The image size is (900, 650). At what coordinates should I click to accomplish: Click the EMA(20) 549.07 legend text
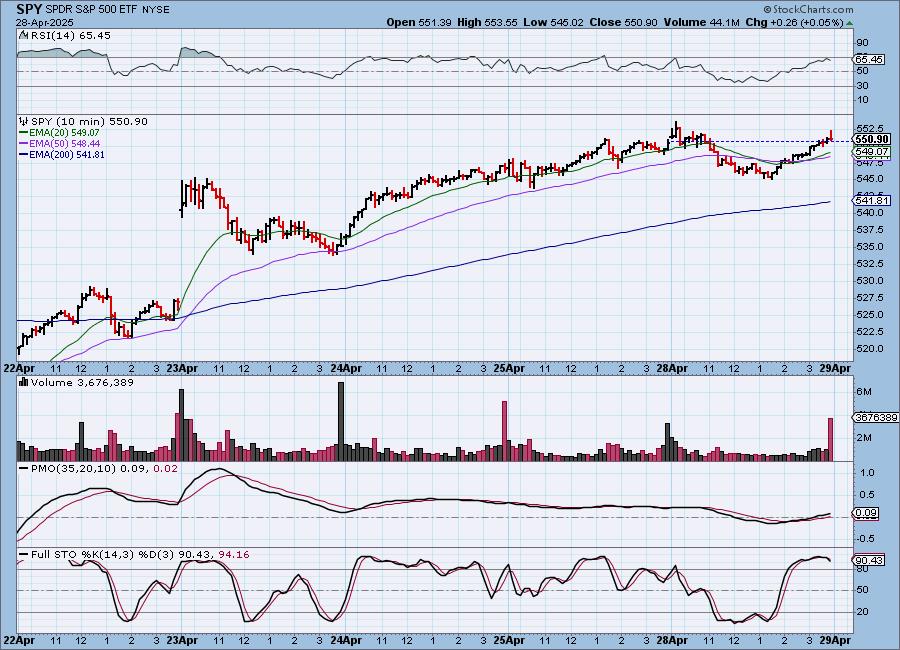point(64,133)
